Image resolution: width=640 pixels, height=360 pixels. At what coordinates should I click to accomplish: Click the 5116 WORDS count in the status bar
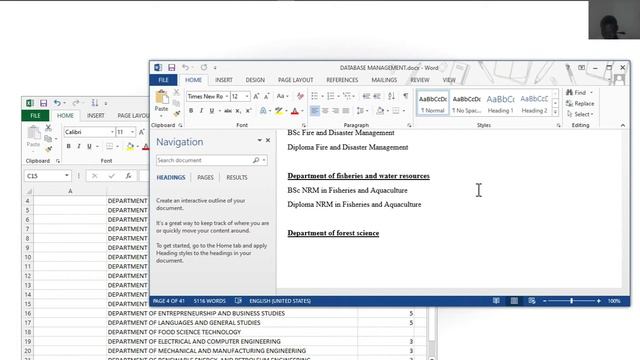click(210, 301)
